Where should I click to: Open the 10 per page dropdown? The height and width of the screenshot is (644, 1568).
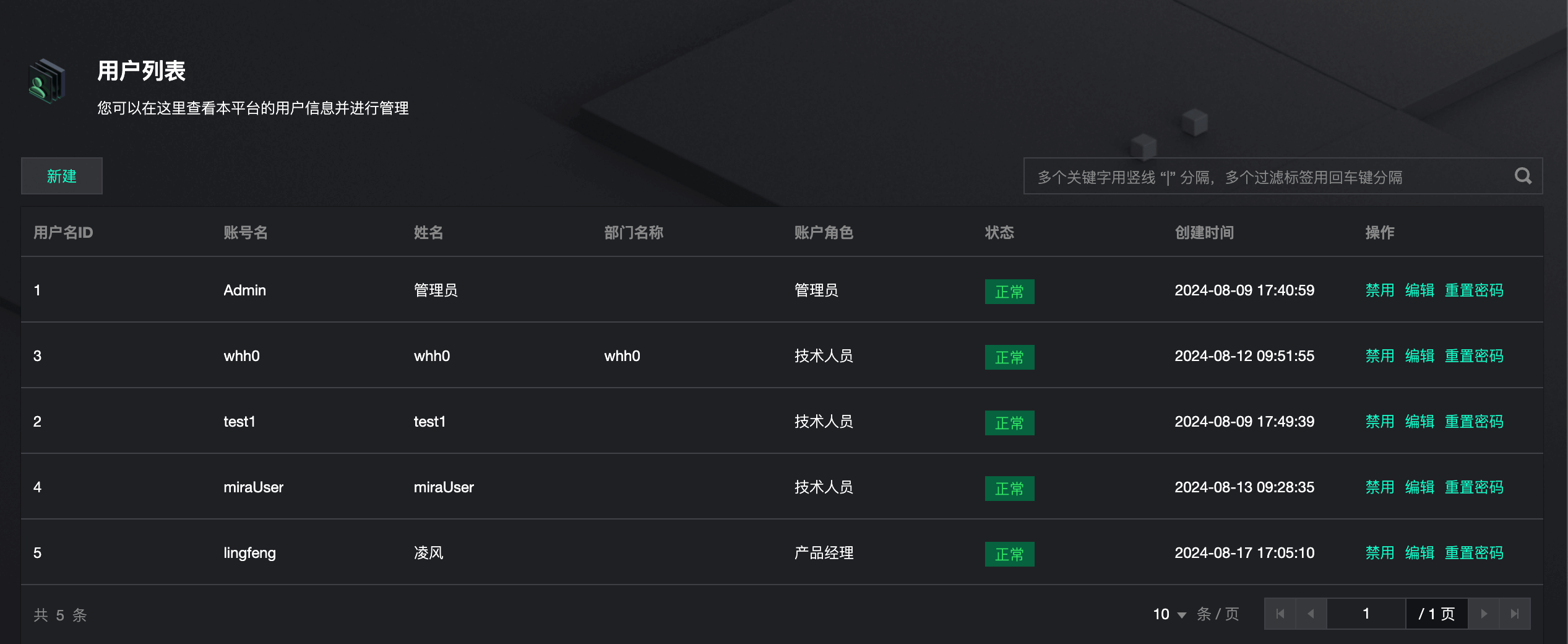pos(1169,614)
